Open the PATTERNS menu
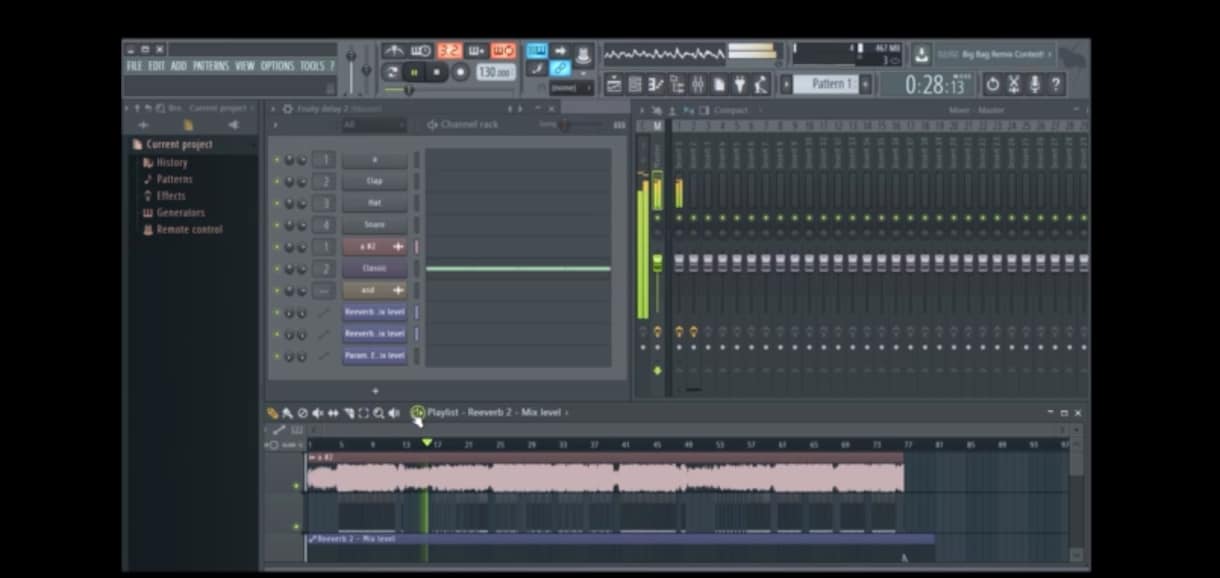The width and height of the screenshot is (1220, 578). point(211,66)
